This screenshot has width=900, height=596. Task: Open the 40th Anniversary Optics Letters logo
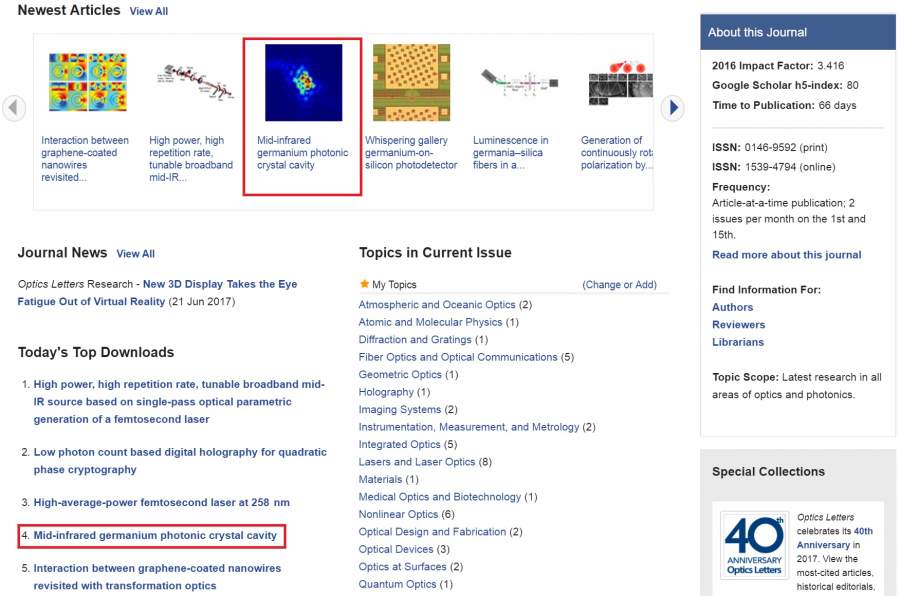tap(754, 547)
